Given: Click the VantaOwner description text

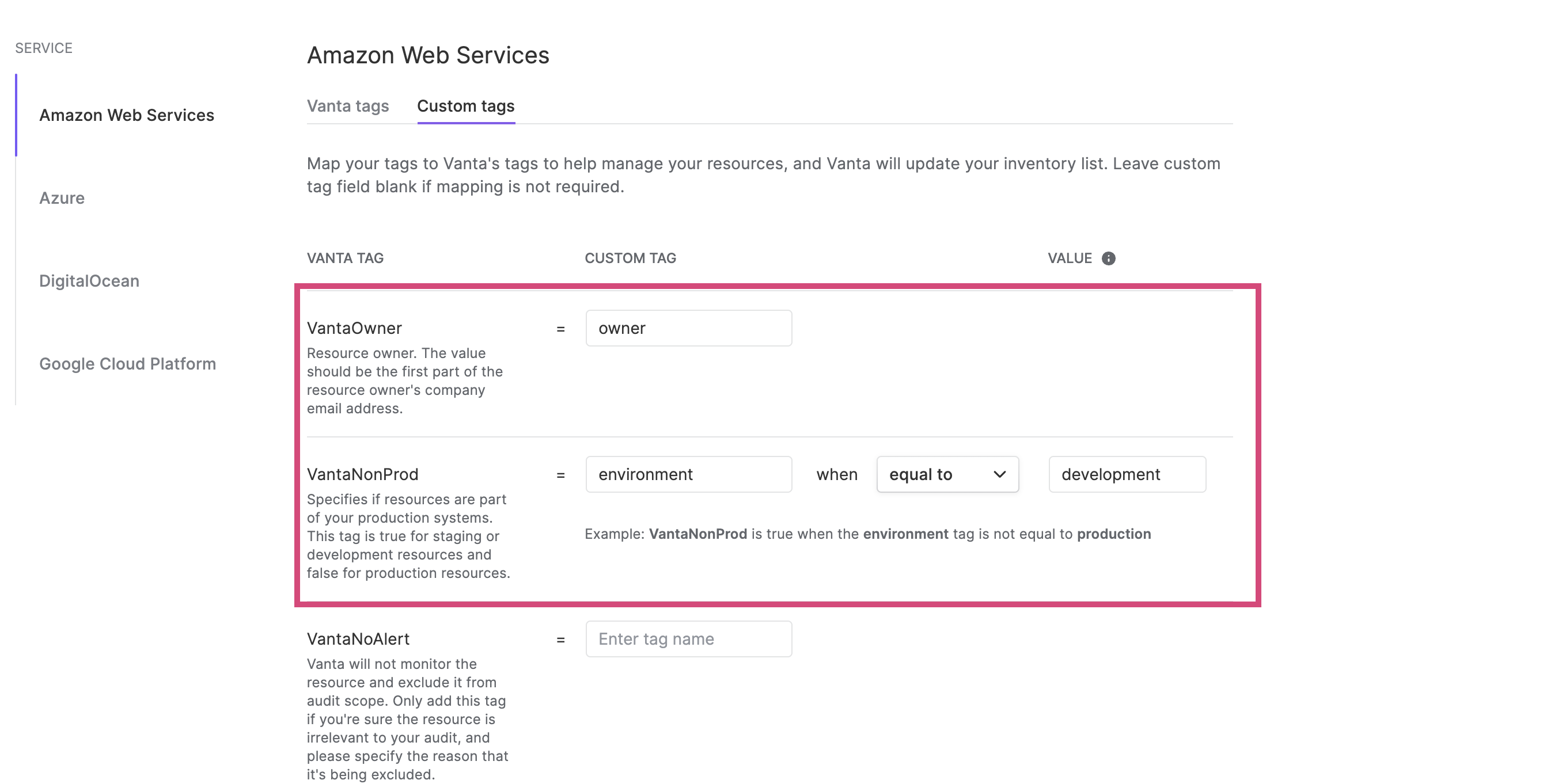Looking at the screenshot, I should click(405, 380).
